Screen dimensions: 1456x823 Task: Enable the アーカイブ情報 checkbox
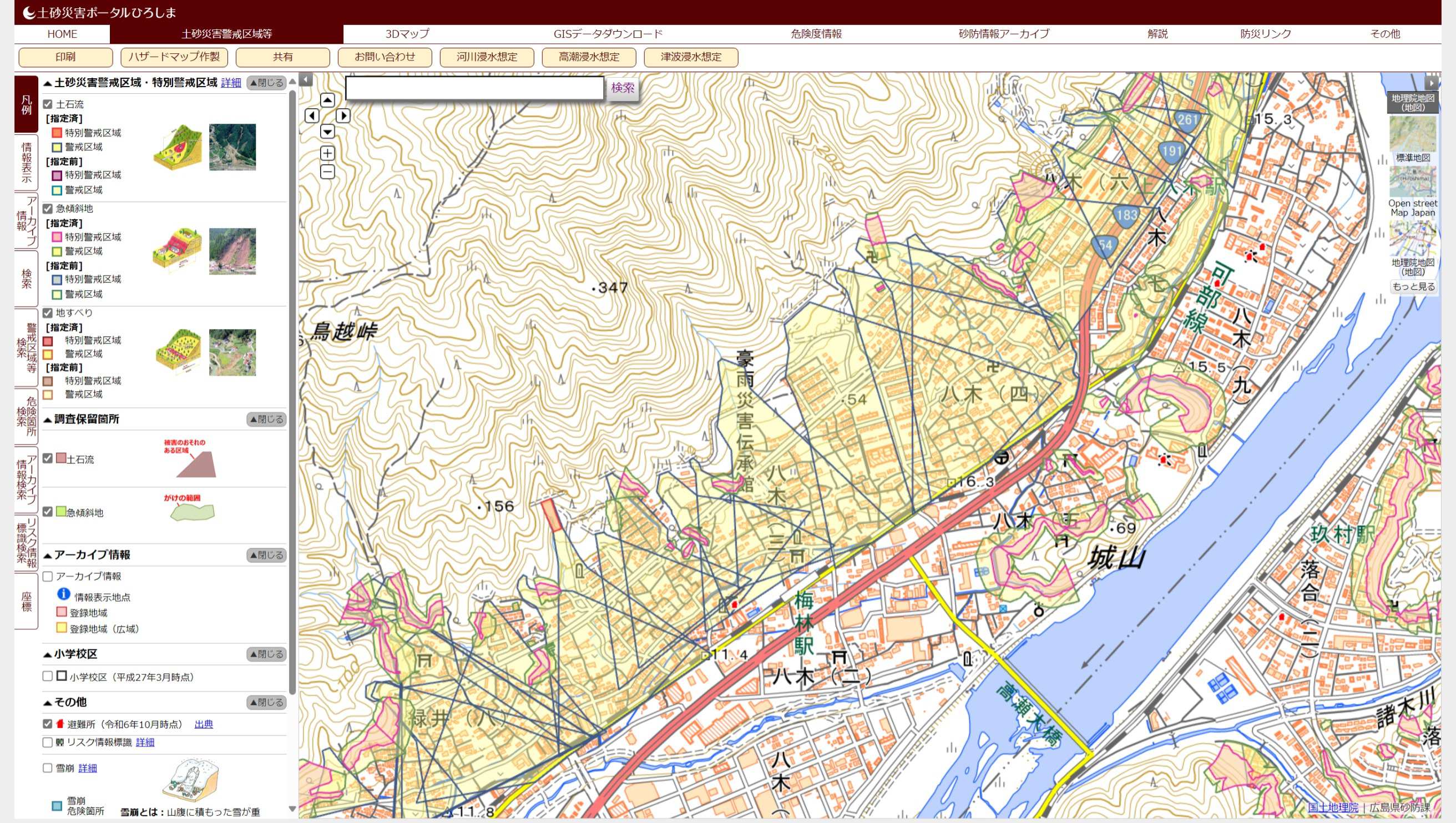pos(48,577)
